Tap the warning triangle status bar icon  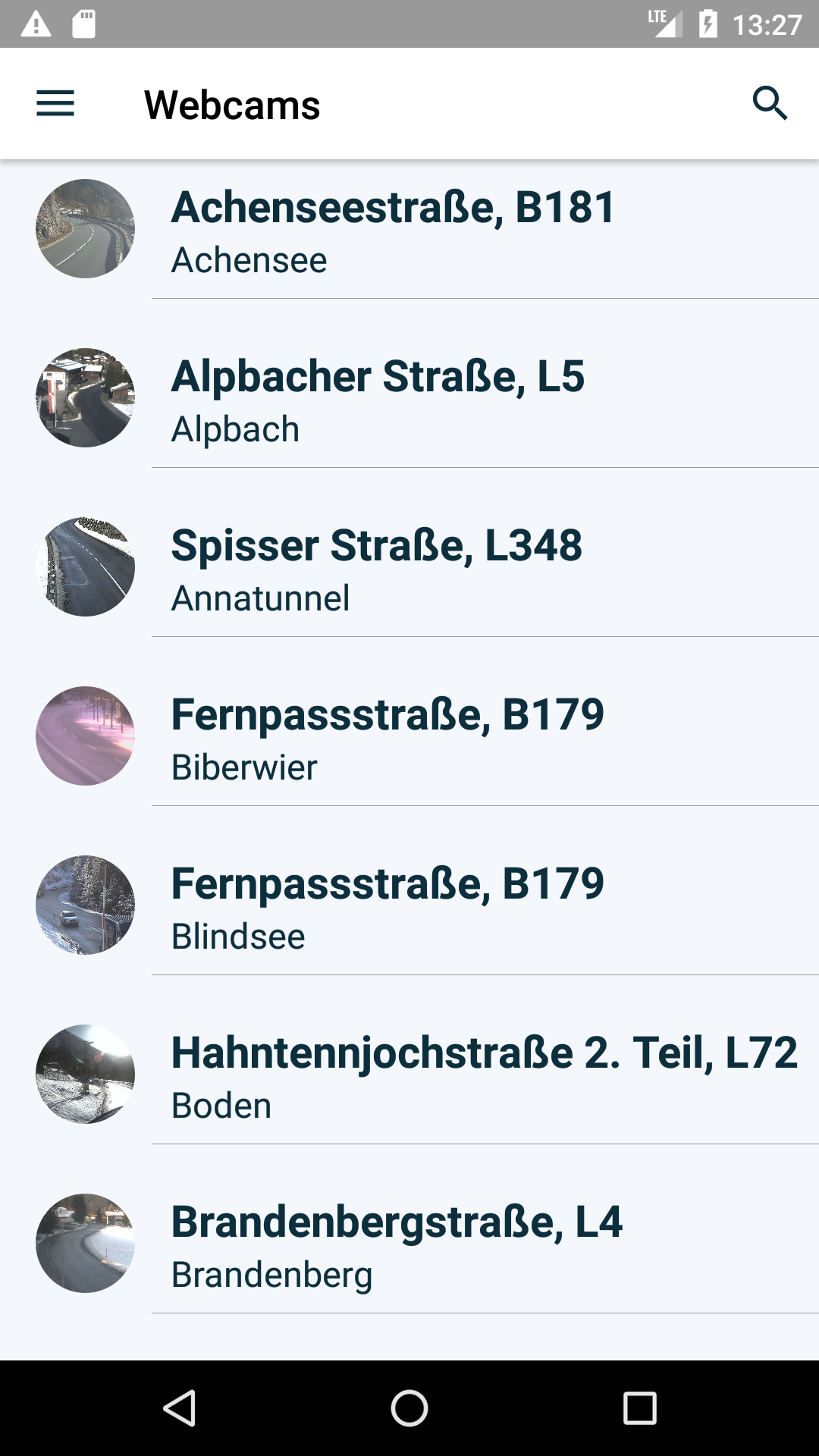click(x=36, y=24)
